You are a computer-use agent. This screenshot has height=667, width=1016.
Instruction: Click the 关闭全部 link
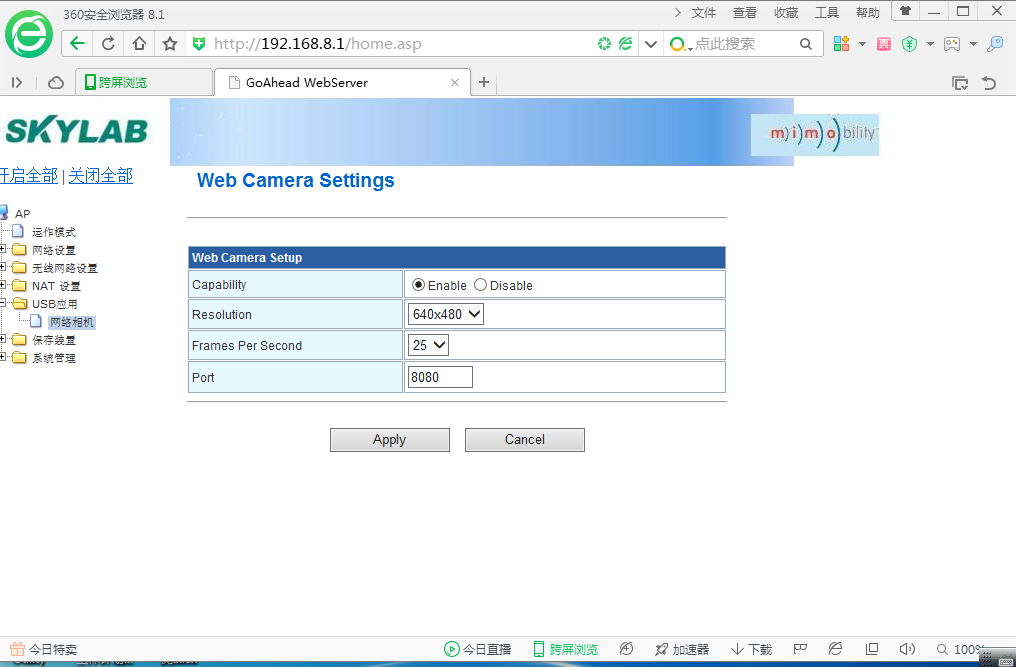tap(100, 176)
